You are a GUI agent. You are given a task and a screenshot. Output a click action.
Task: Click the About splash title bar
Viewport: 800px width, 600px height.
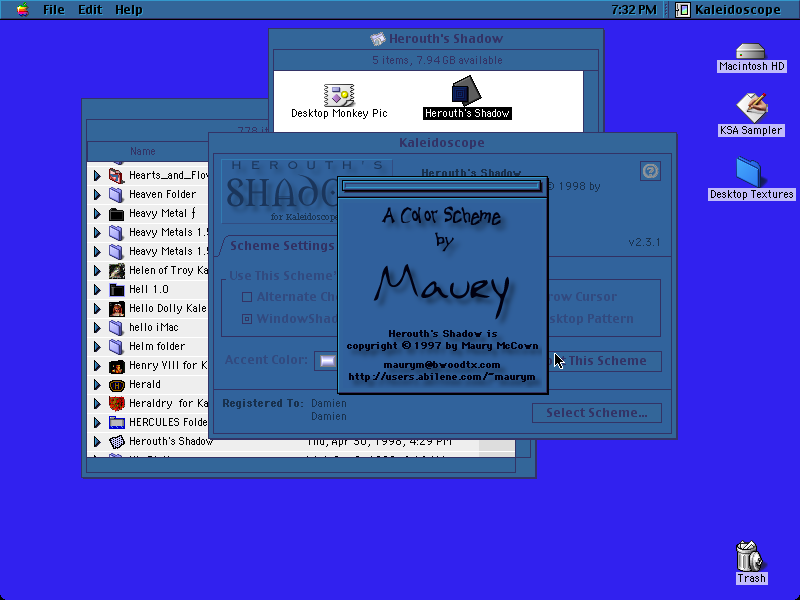[x=442, y=186]
